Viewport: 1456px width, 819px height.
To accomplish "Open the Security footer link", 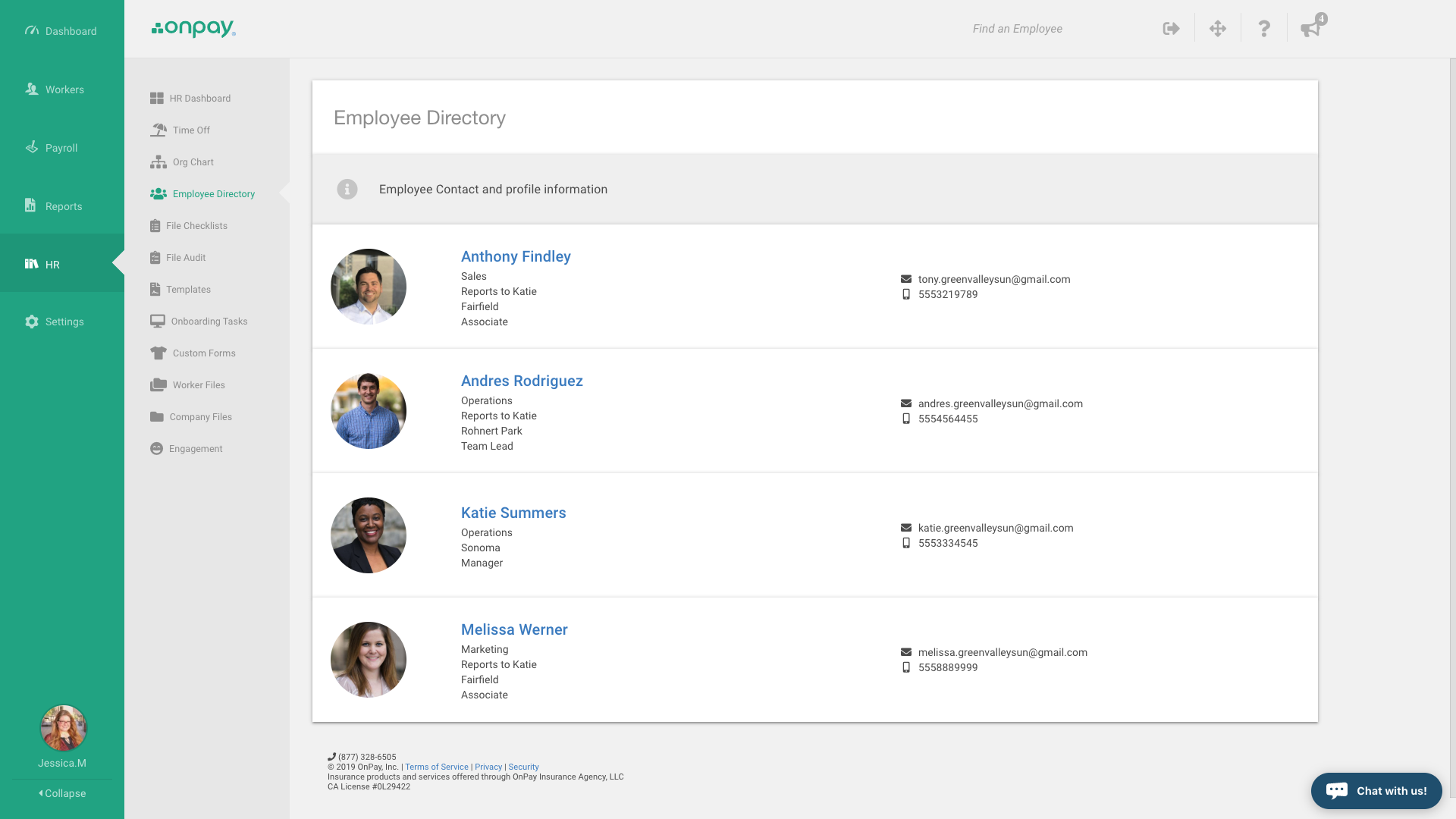I will [x=523, y=767].
